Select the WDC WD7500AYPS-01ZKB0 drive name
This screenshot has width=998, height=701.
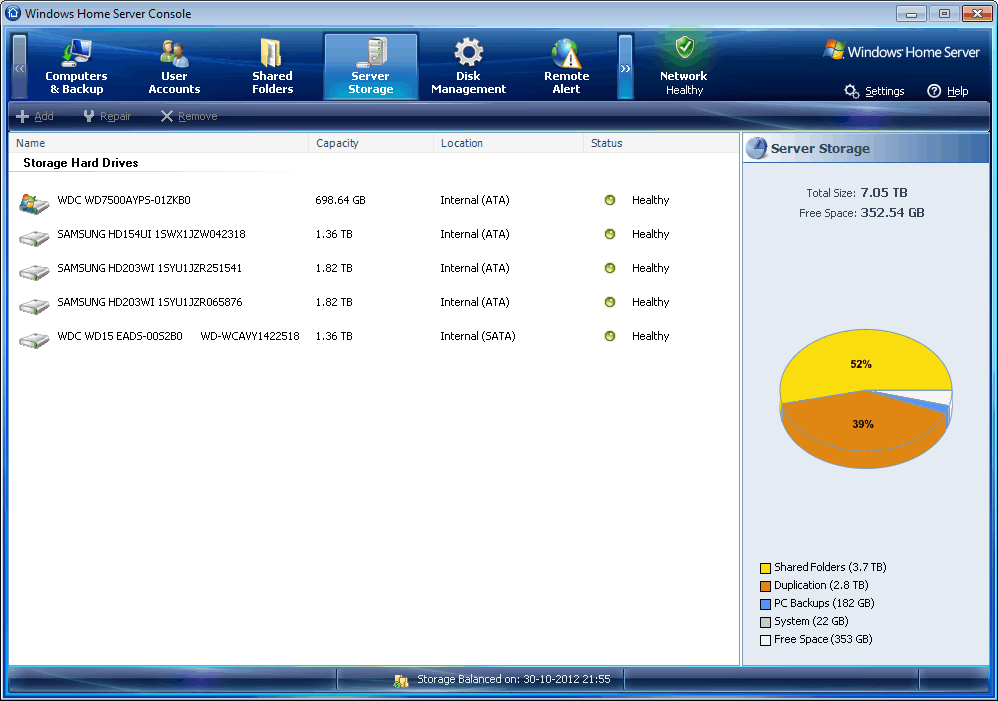[x=124, y=200]
